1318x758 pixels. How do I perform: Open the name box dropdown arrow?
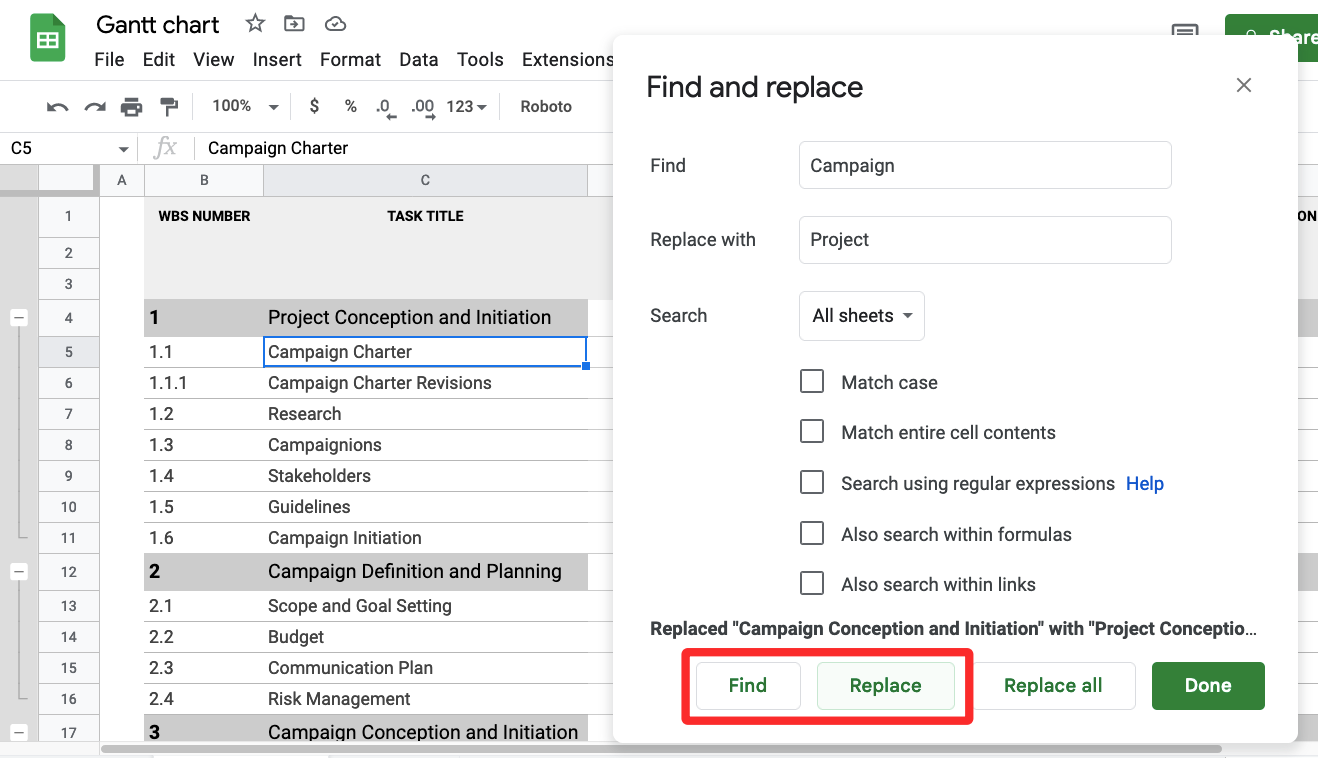click(x=124, y=149)
